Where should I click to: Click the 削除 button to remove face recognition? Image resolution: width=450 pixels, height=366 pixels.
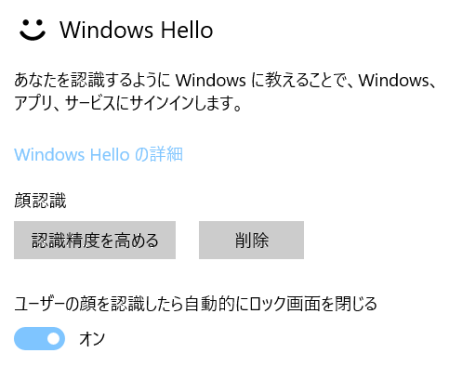click(251, 240)
